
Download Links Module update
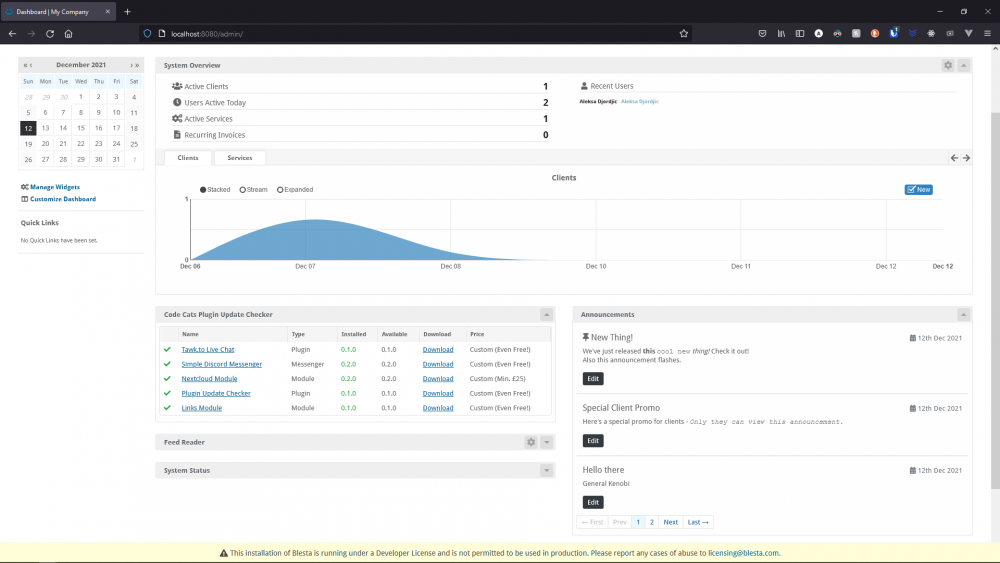[438, 408]
